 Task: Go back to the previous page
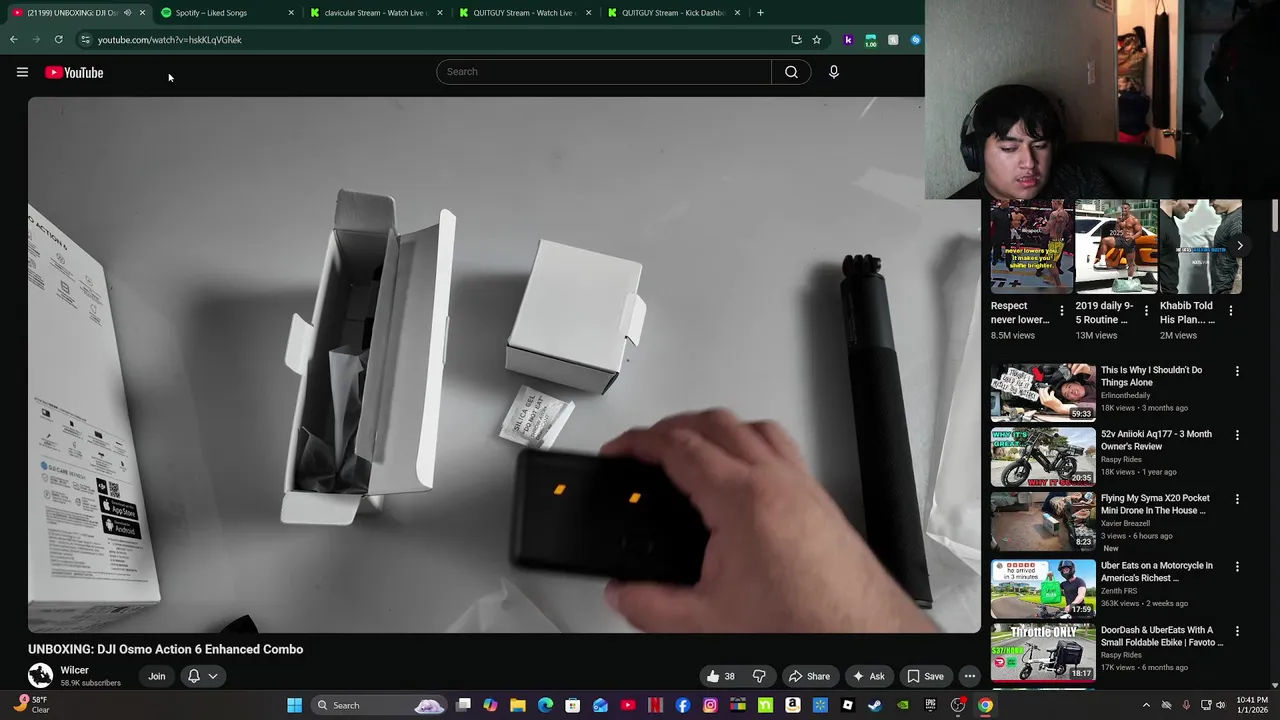pos(14,40)
